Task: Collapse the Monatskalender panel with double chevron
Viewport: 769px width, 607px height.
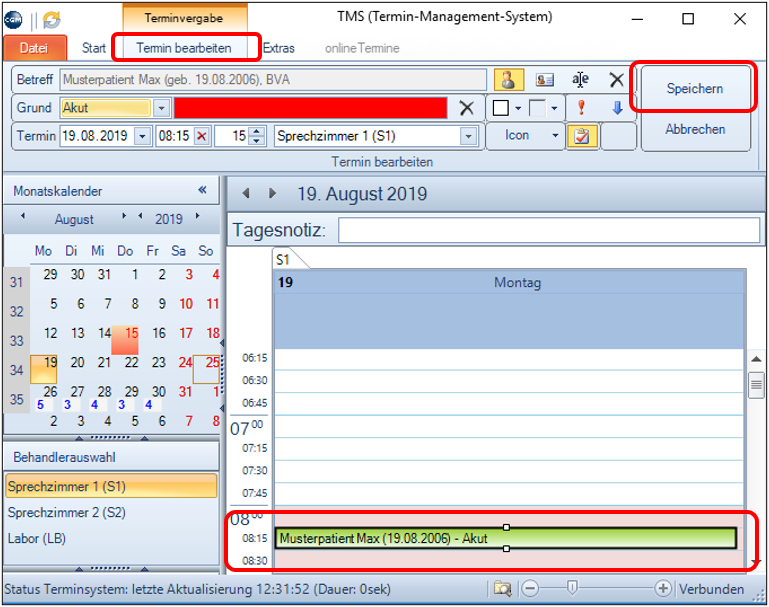Action: [203, 190]
